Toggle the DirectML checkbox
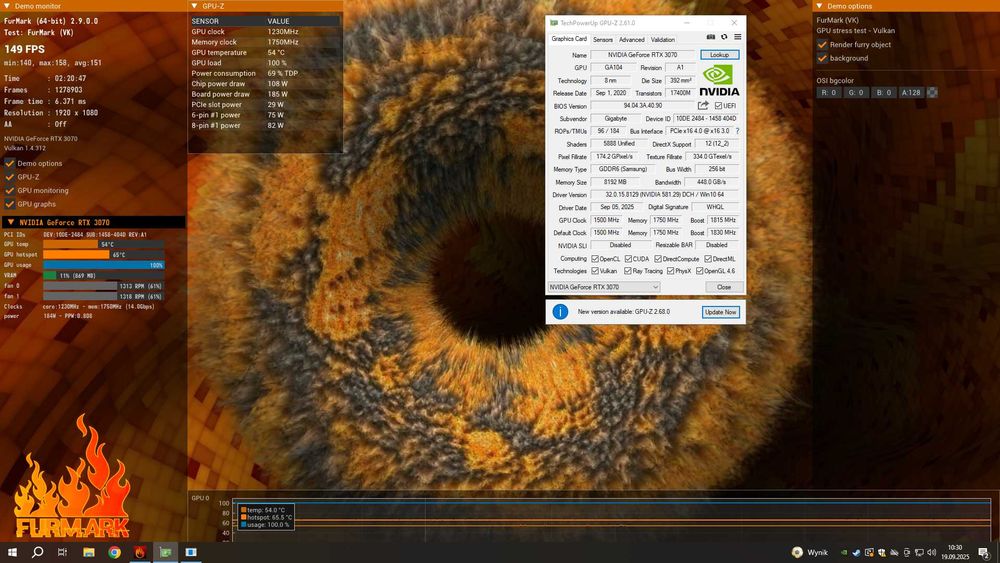1000x563 pixels. pyautogui.click(x=707, y=259)
